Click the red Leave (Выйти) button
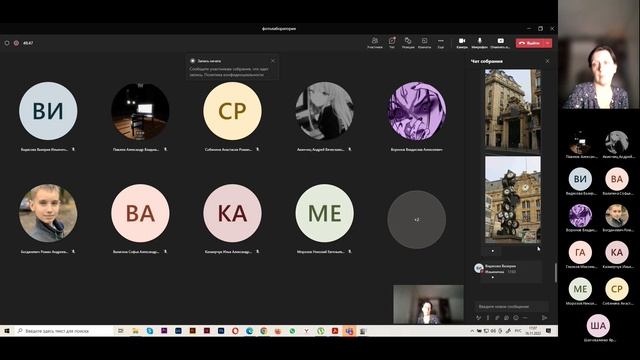The image size is (640, 360). coord(530,43)
